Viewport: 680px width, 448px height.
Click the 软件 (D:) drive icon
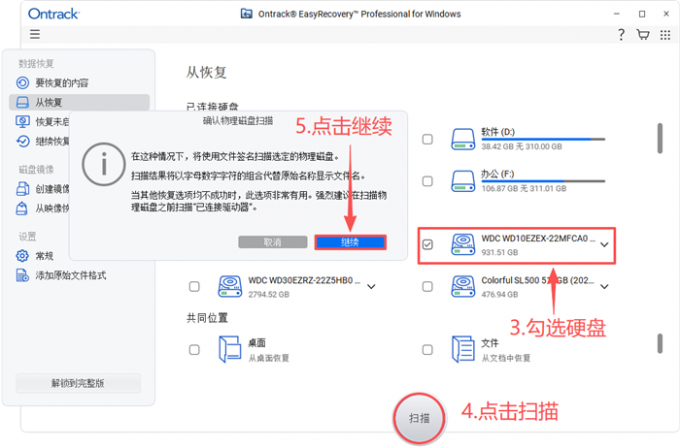coord(463,139)
